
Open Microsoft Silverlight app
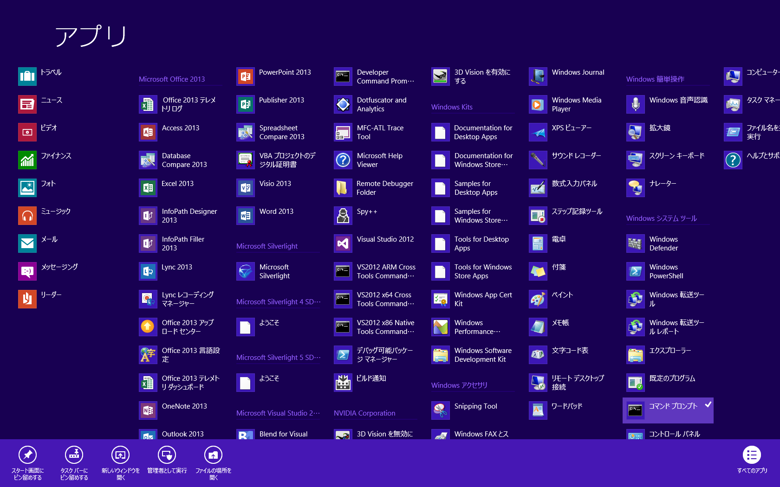click(264, 272)
